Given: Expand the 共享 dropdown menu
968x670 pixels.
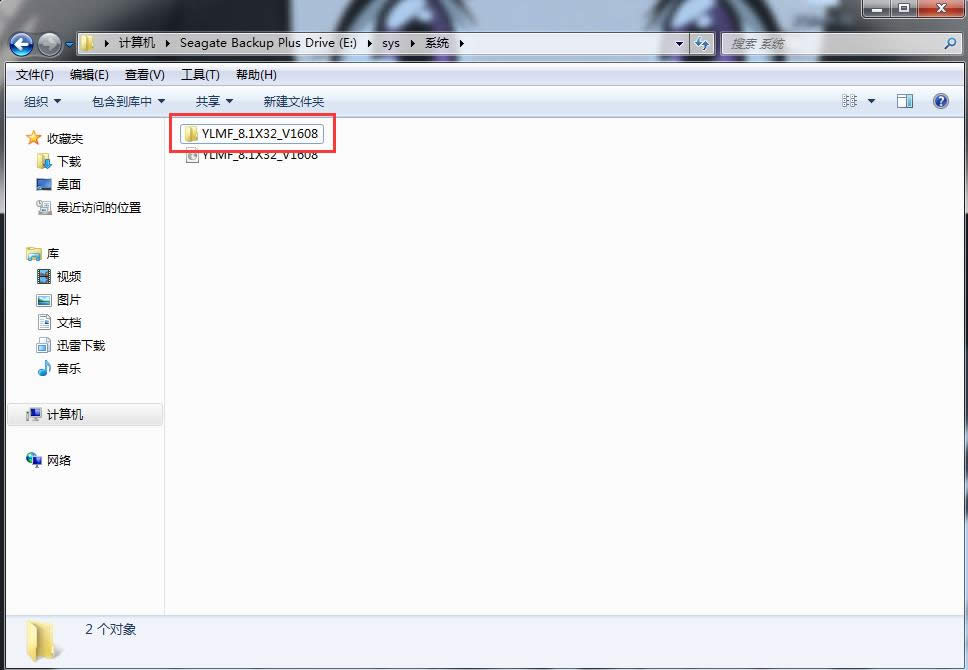Looking at the screenshot, I should click(212, 101).
